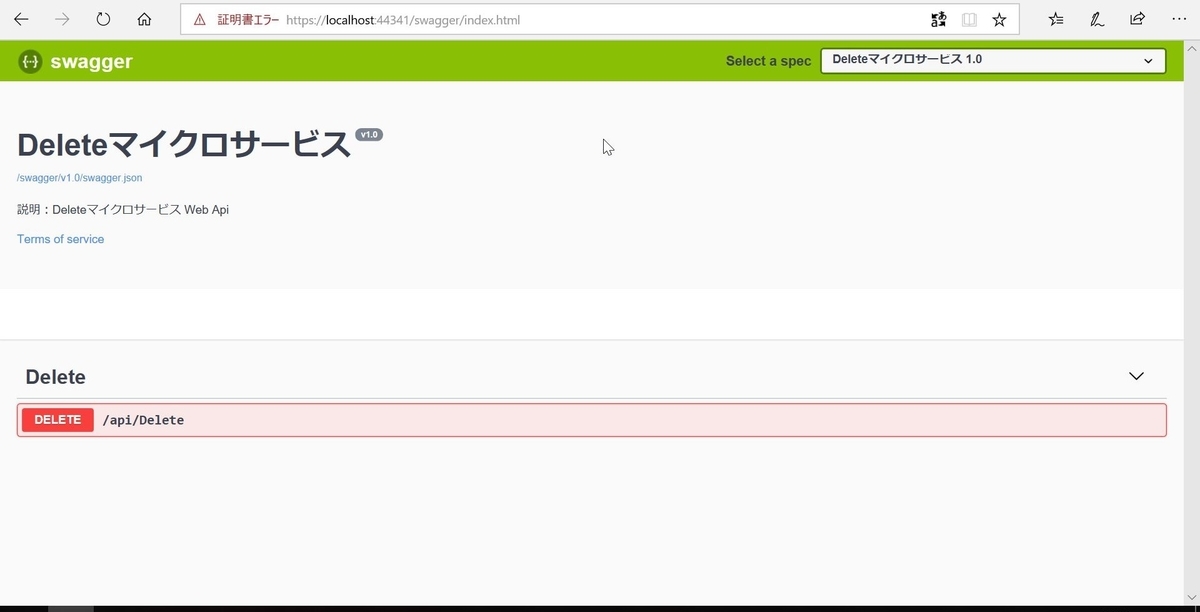Click the back arrow

[x=21, y=18]
